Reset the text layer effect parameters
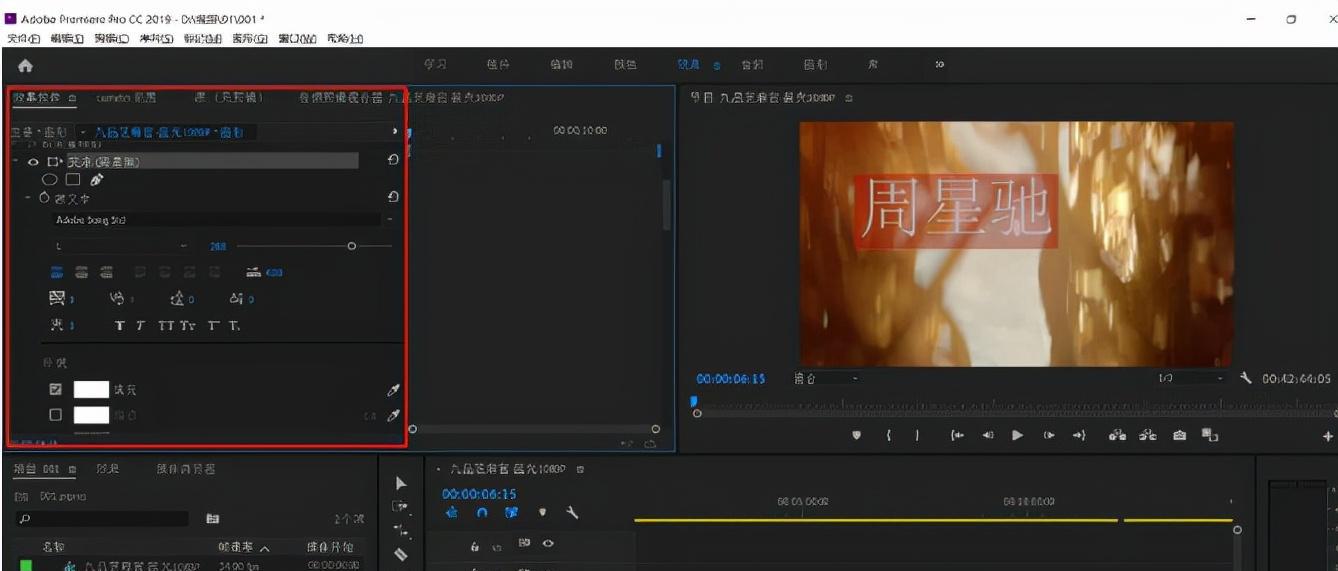This screenshot has height=571, width=1338. click(x=393, y=160)
